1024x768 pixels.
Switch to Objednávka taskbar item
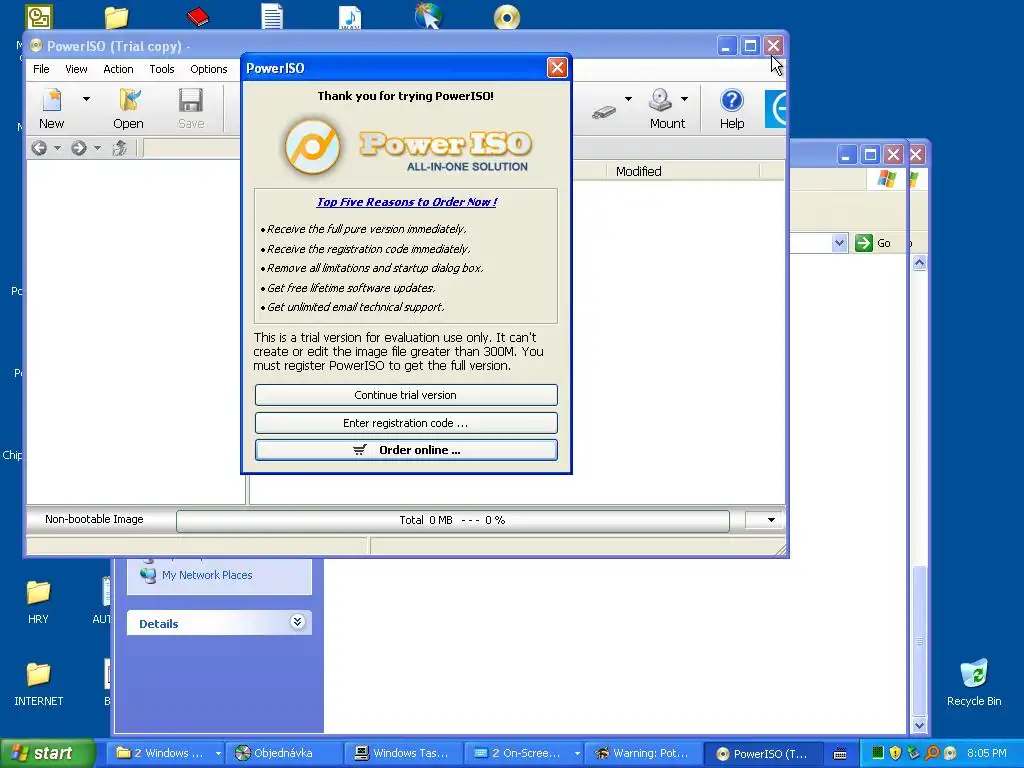pyautogui.click(x=283, y=753)
